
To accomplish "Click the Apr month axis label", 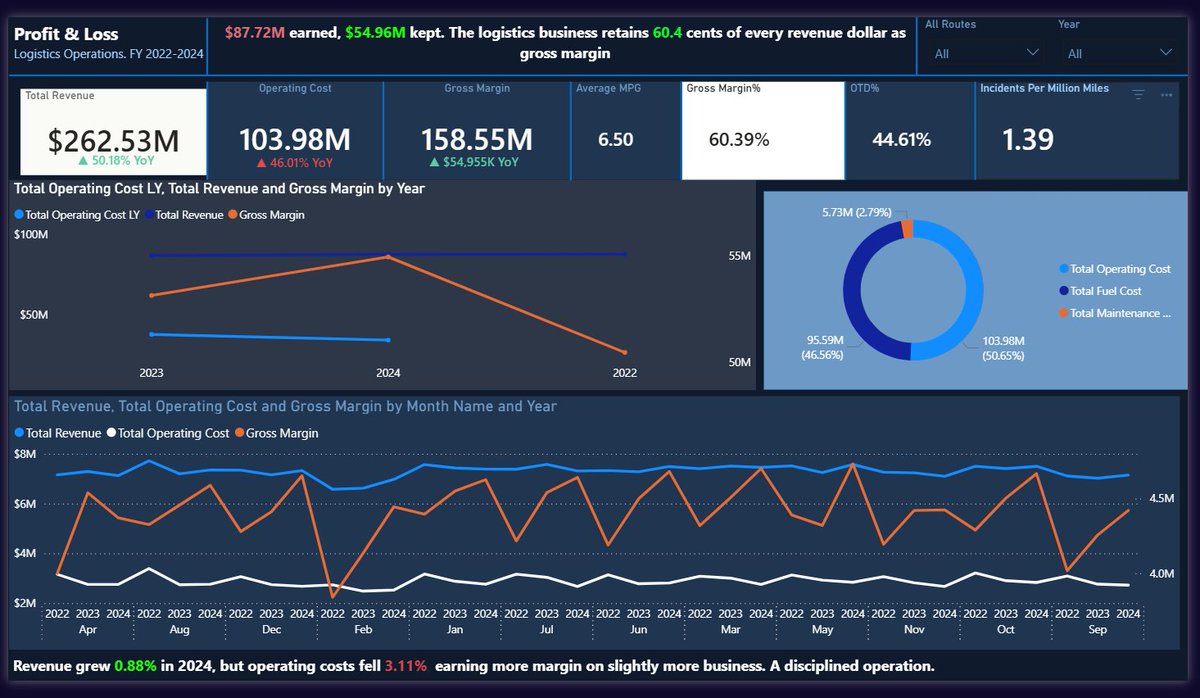I will coord(87,630).
